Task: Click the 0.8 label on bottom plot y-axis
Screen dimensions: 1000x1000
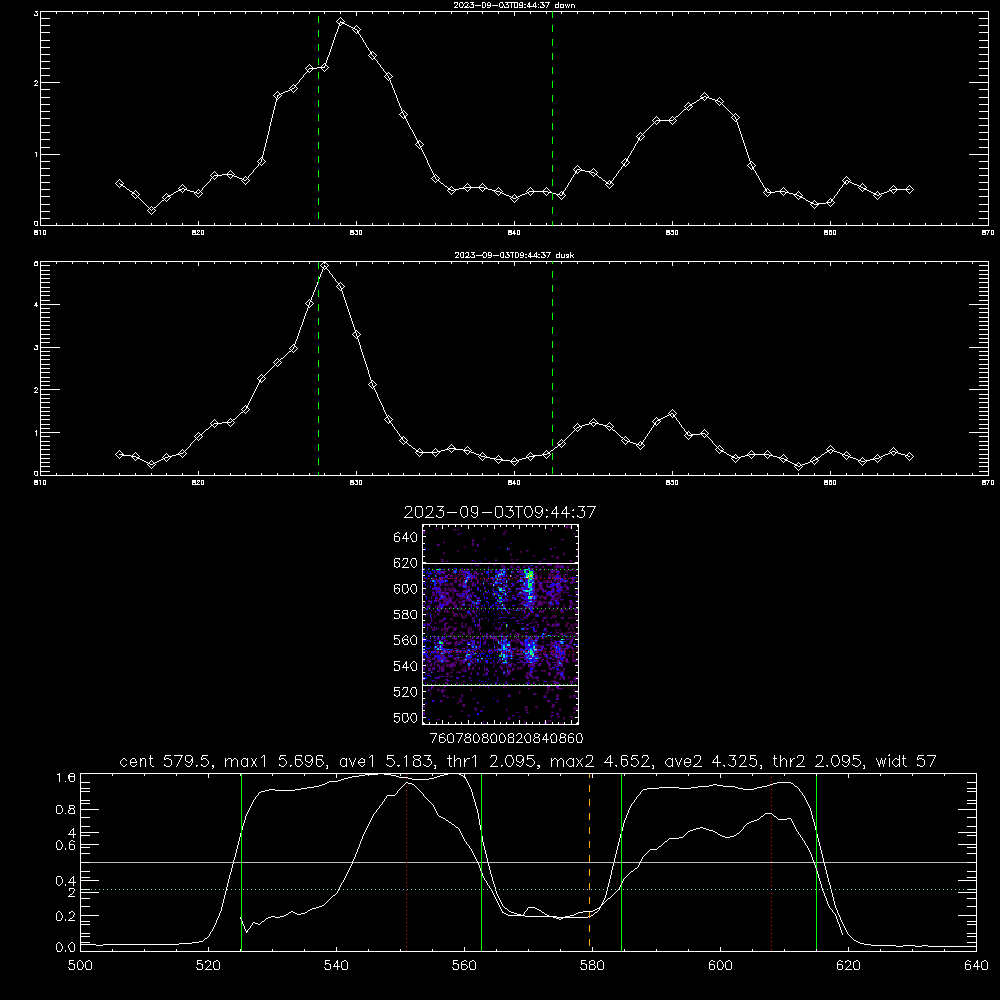Action: click(x=66, y=810)
